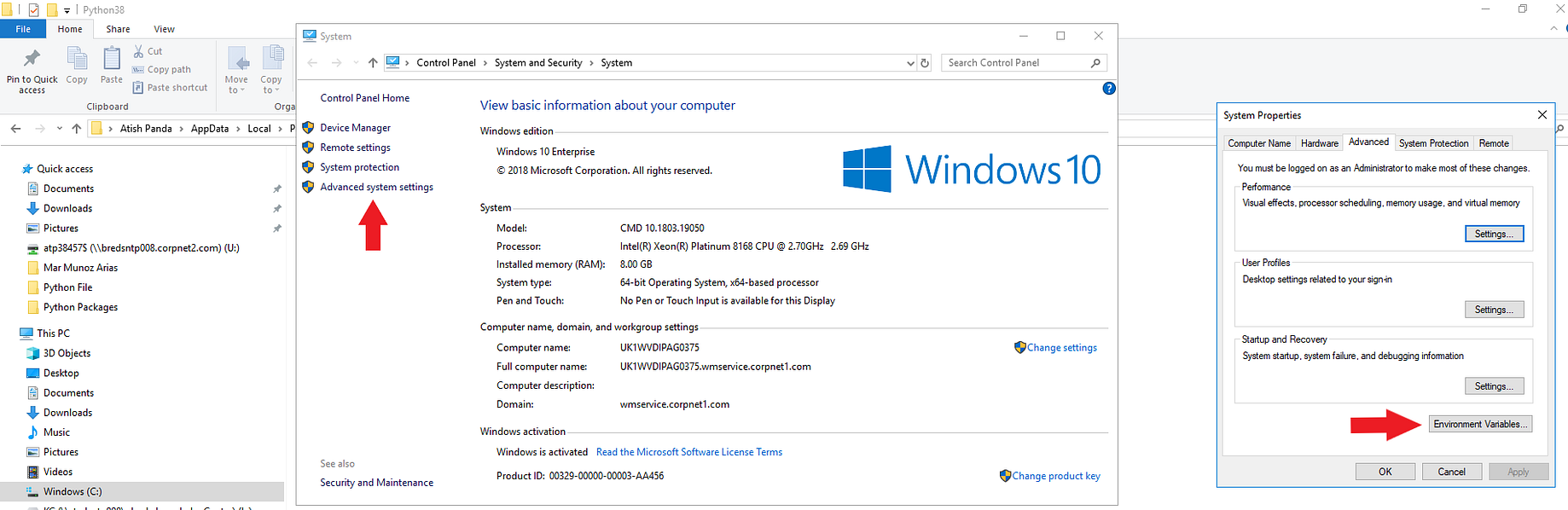Open Python Packages folder

coord(80,307)
